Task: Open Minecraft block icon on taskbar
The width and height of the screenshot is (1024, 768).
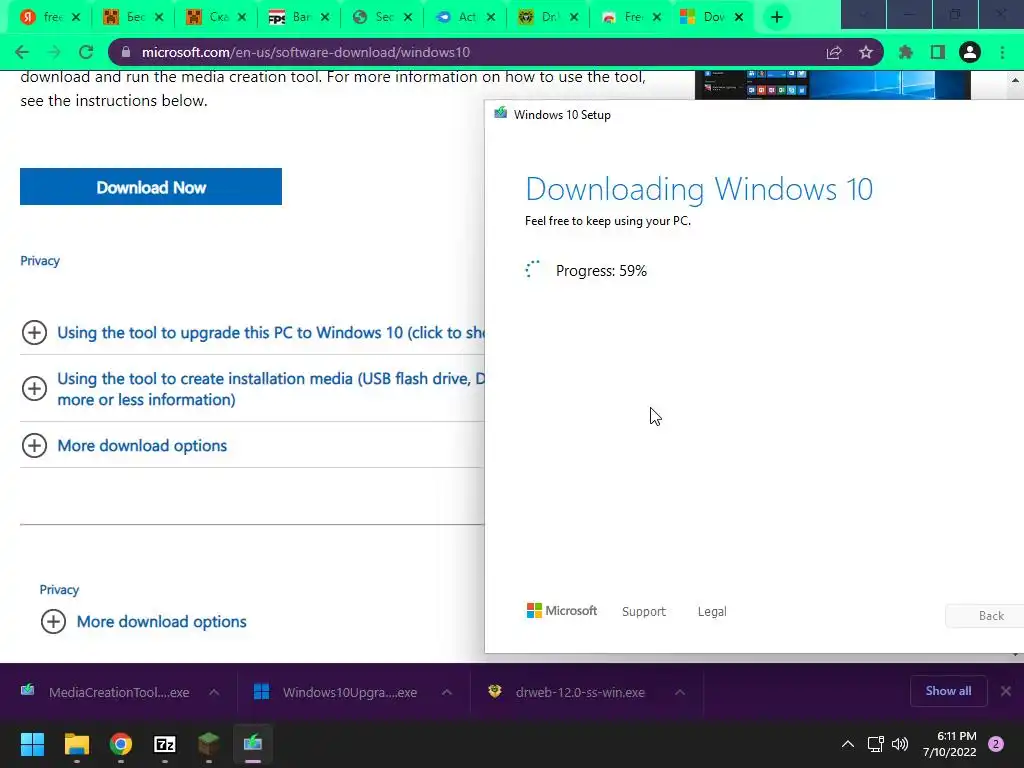Action: click(x=209, y=744)
